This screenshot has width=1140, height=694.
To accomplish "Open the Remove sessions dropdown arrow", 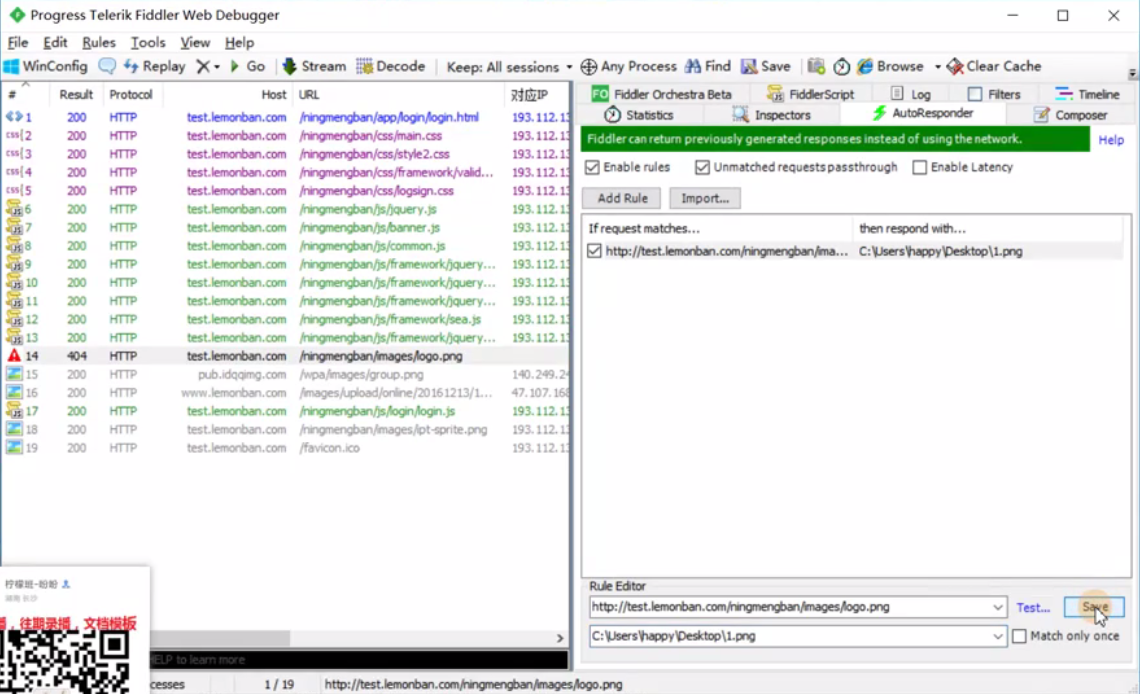I will pyautogui.click(x=217, y=67).
